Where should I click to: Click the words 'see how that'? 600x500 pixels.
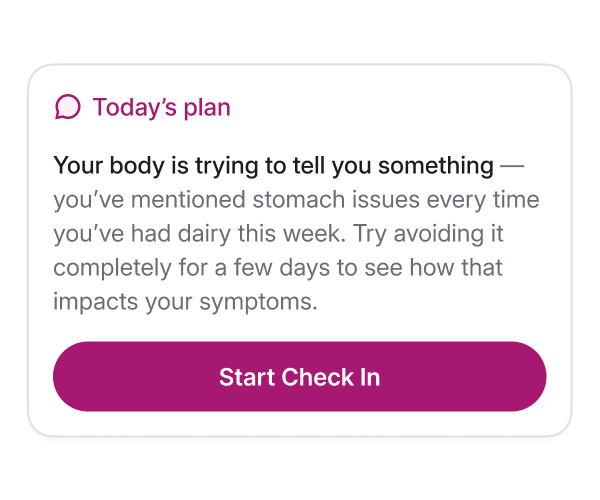(x=433, y=267)
